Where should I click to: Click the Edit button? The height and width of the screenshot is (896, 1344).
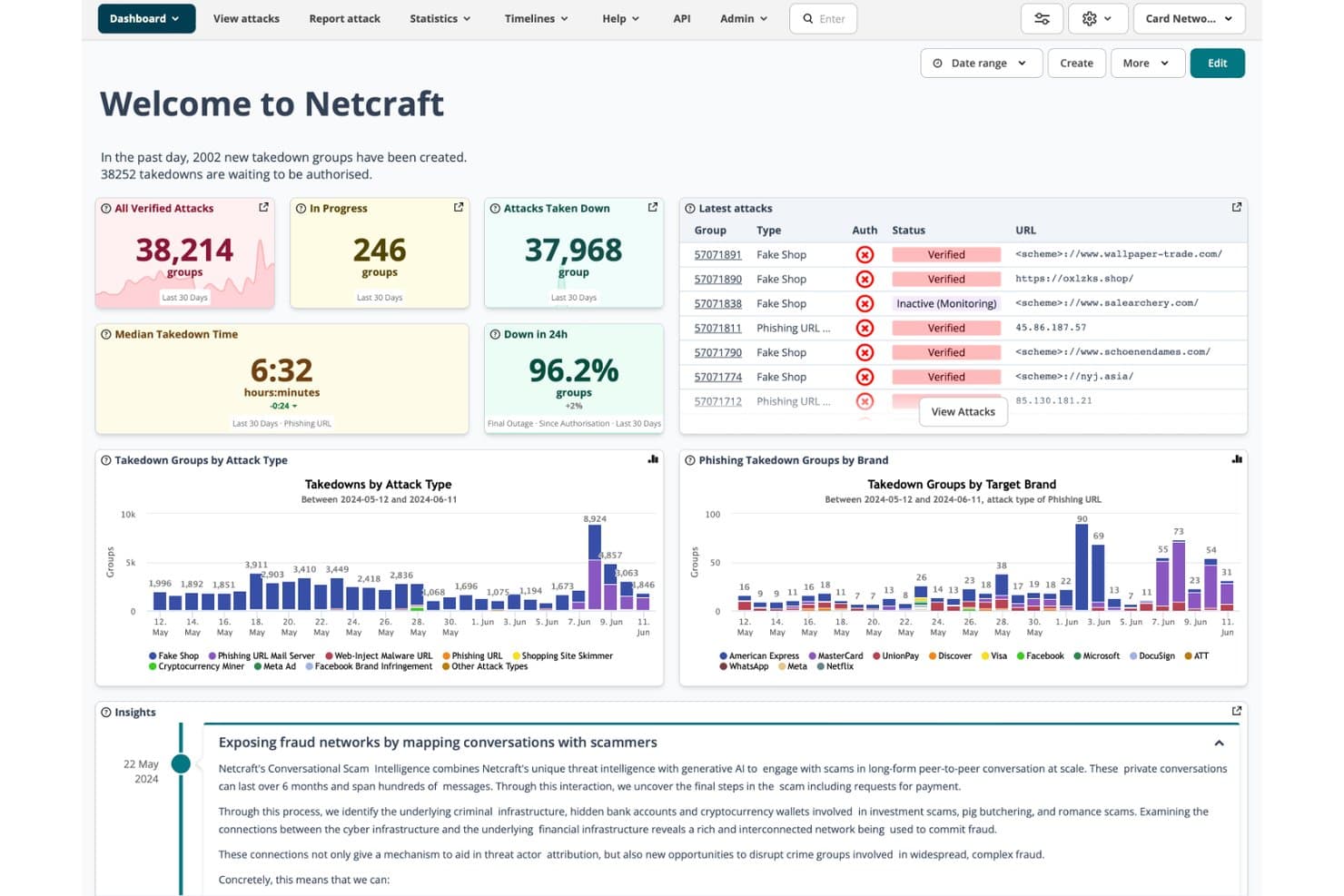click(x=1218, y=64)
